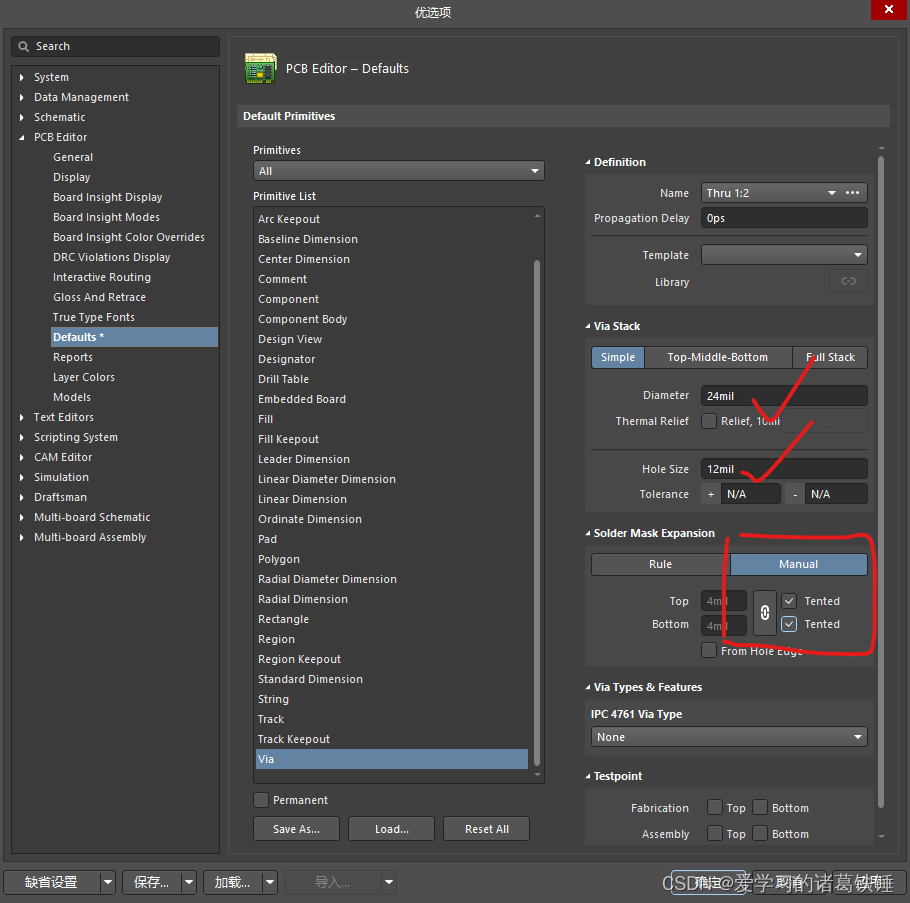Viewport: 910px width, 903px height.
Task: Enable the Thermal Relief checkbox
Action: coord(709,421)
